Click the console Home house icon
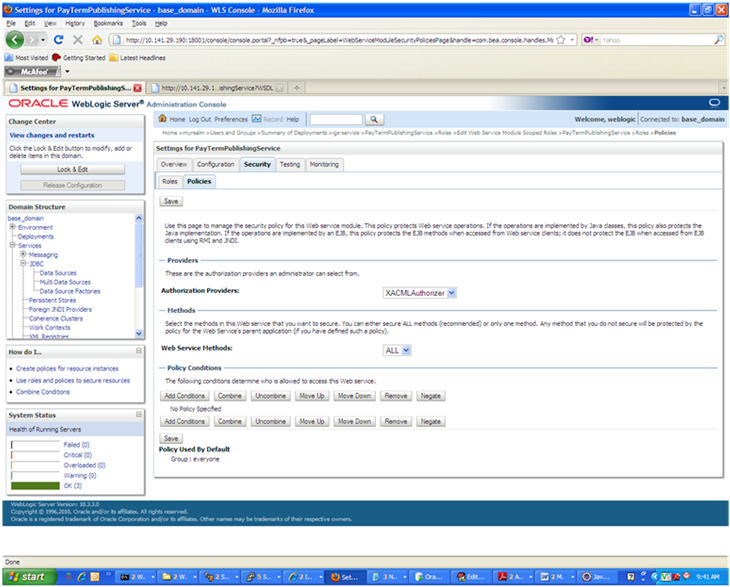The height and width of the screenshot is (587, 730). (x=162, y=118)
